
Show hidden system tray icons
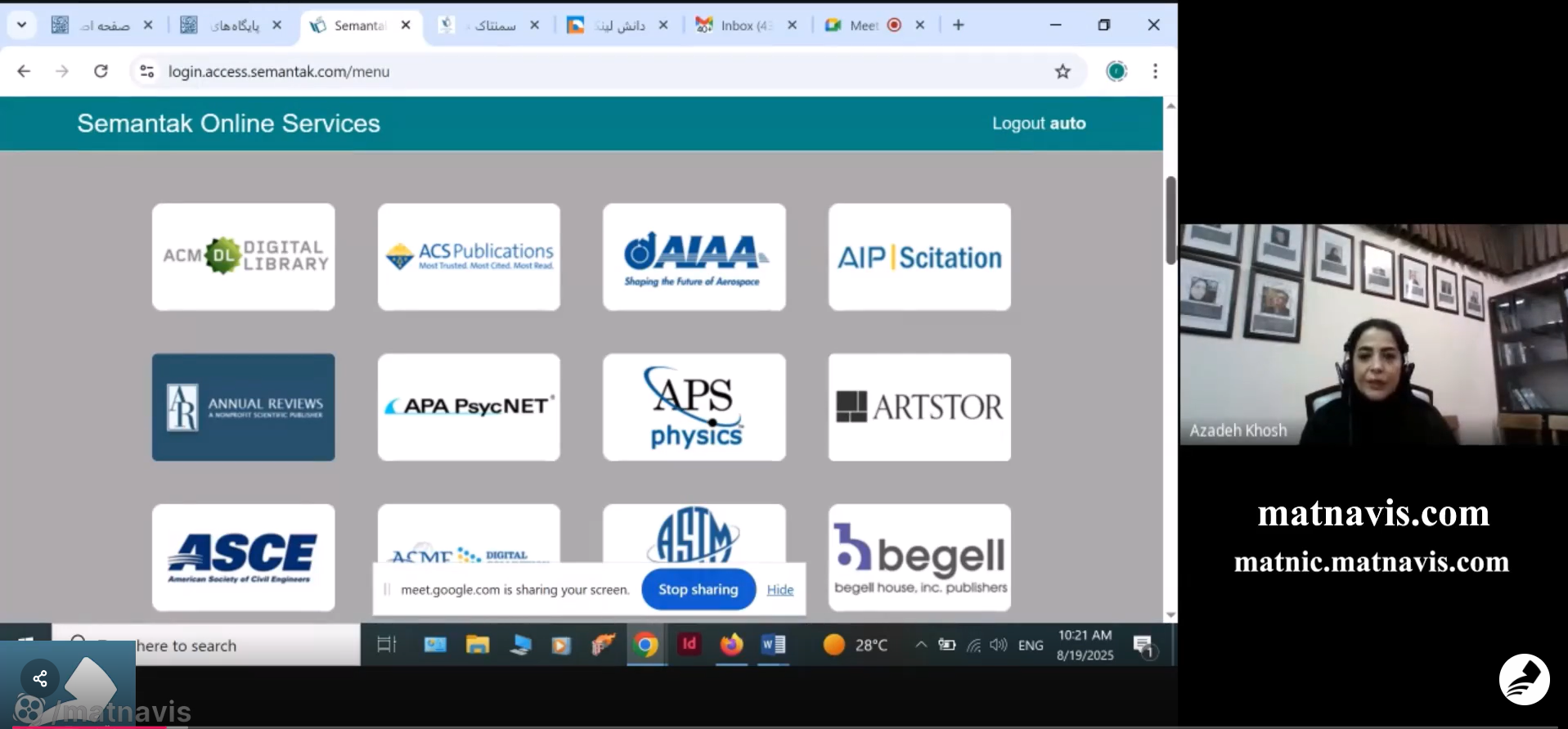coord(920,645)
